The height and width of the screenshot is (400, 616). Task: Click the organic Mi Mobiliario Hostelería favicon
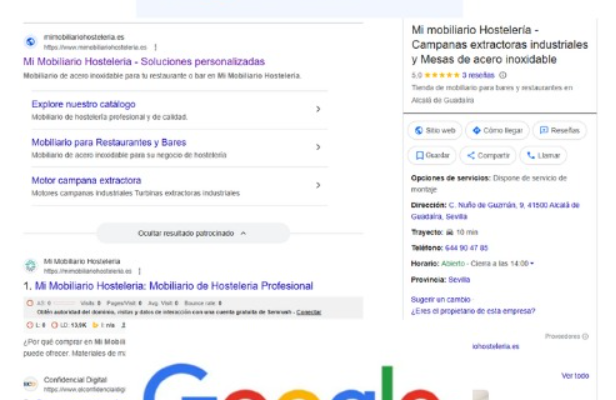pyautogui.click(x=31, y=266)
